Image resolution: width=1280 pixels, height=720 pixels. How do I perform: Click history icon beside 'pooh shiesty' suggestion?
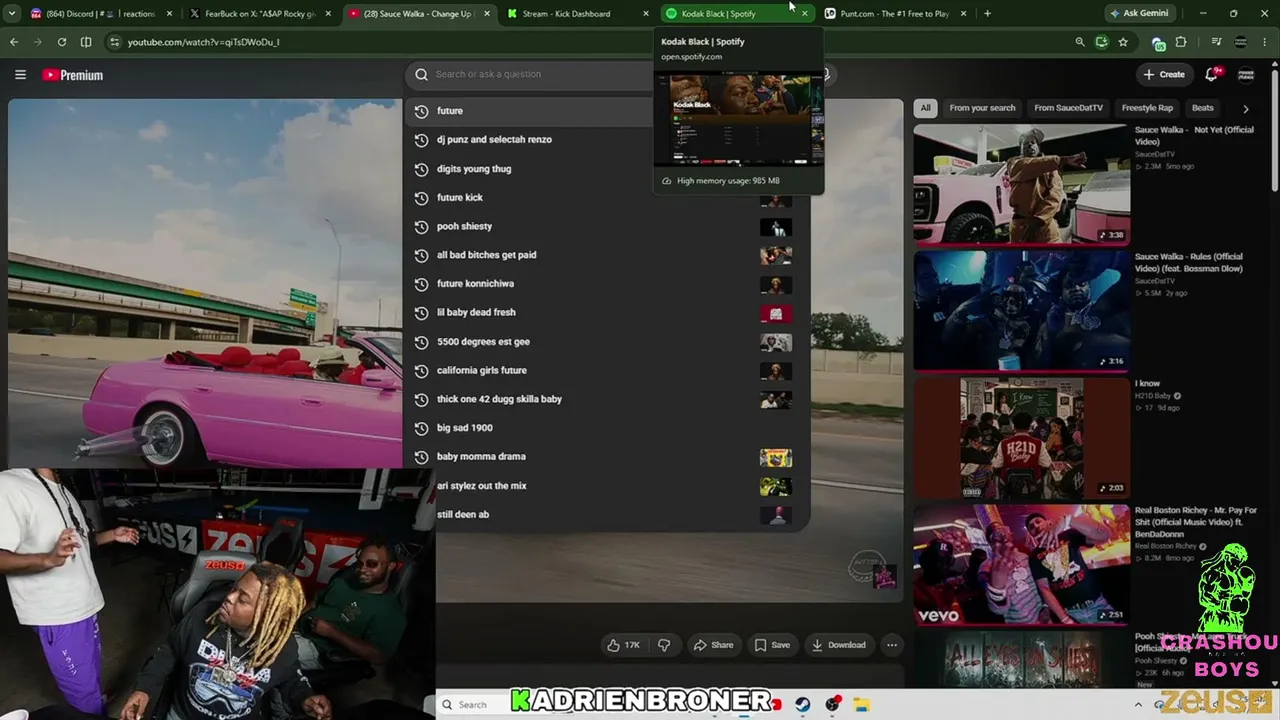pyautogui.click(x=421, y=226)
